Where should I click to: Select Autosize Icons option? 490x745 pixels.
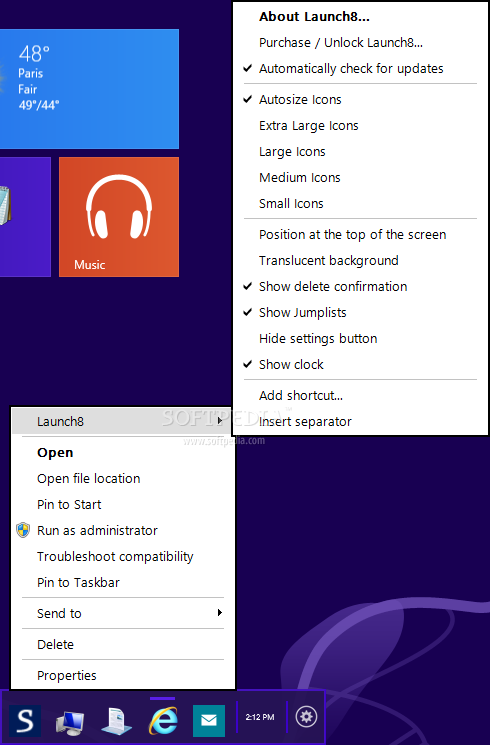tap(360, 100)
